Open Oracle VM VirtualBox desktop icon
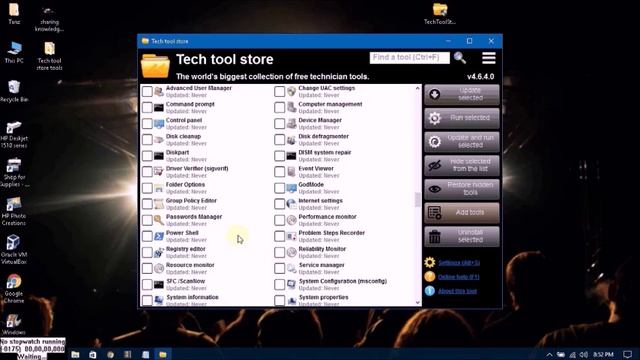The image size is (640, 360). coord(13,250)
